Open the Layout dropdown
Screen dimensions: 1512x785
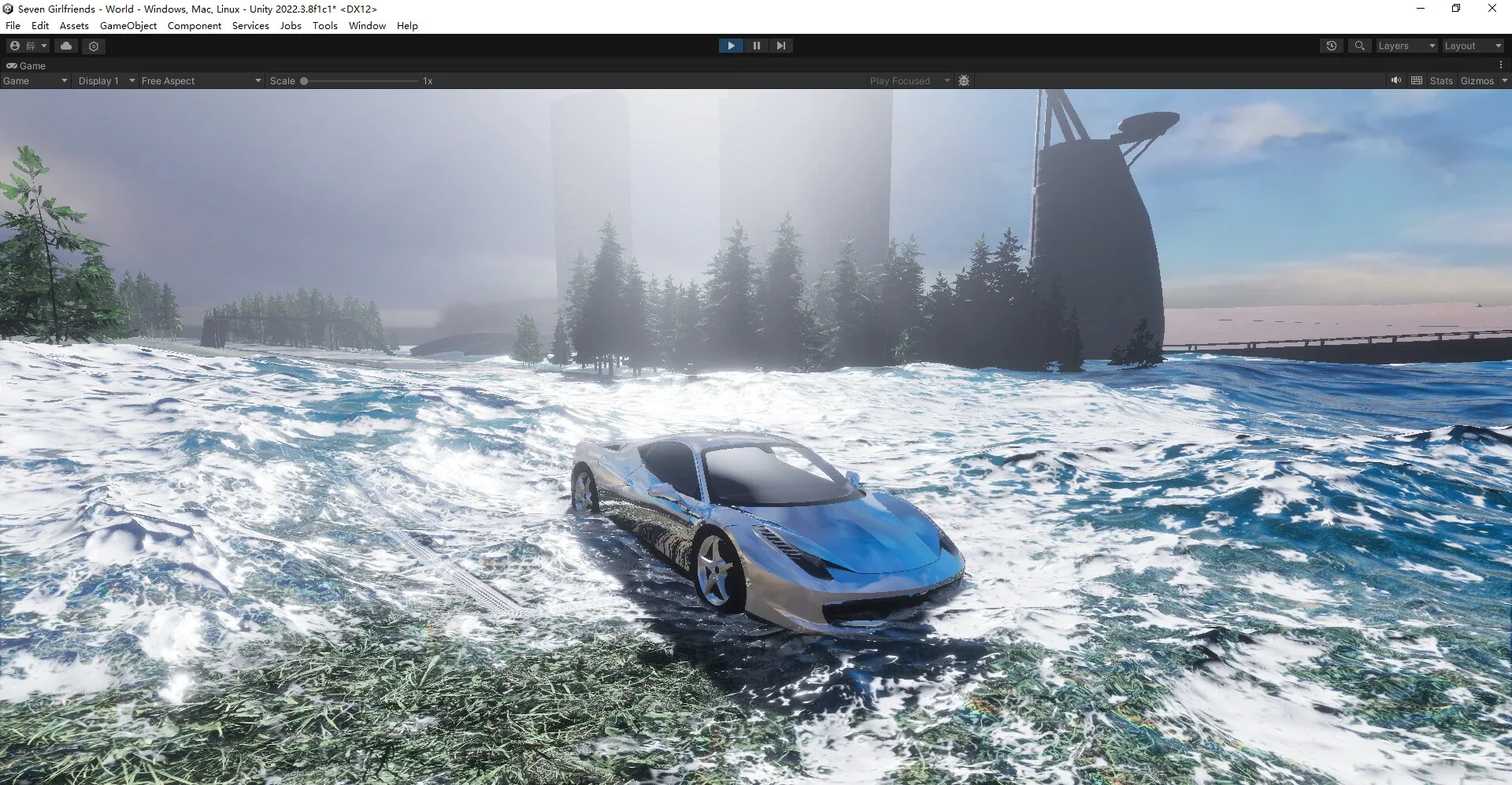click(1471, 46)
